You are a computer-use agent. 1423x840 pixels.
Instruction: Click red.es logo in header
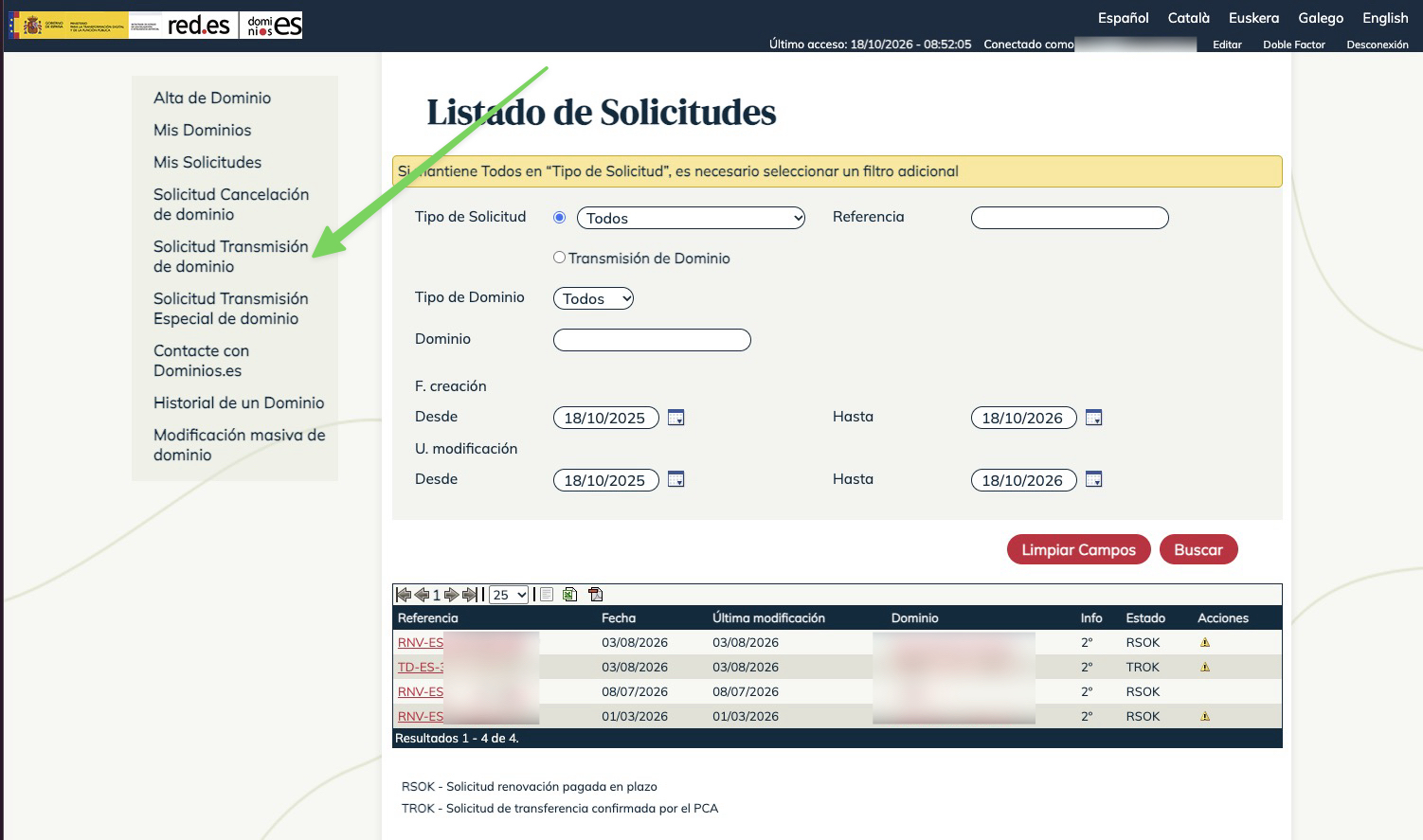tap(198, 26)
